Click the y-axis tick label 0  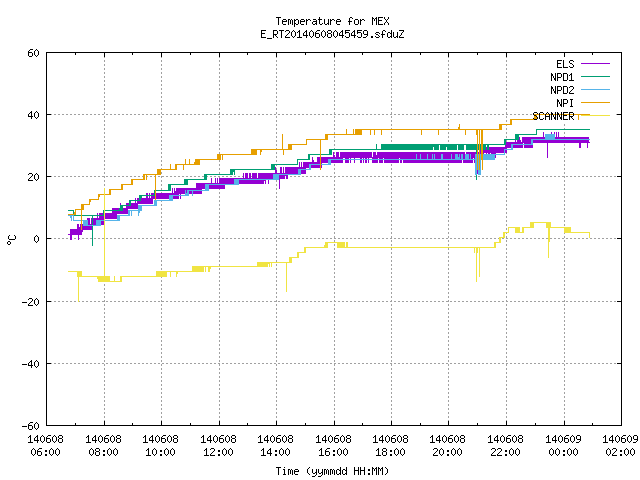(x=37, y=239)
